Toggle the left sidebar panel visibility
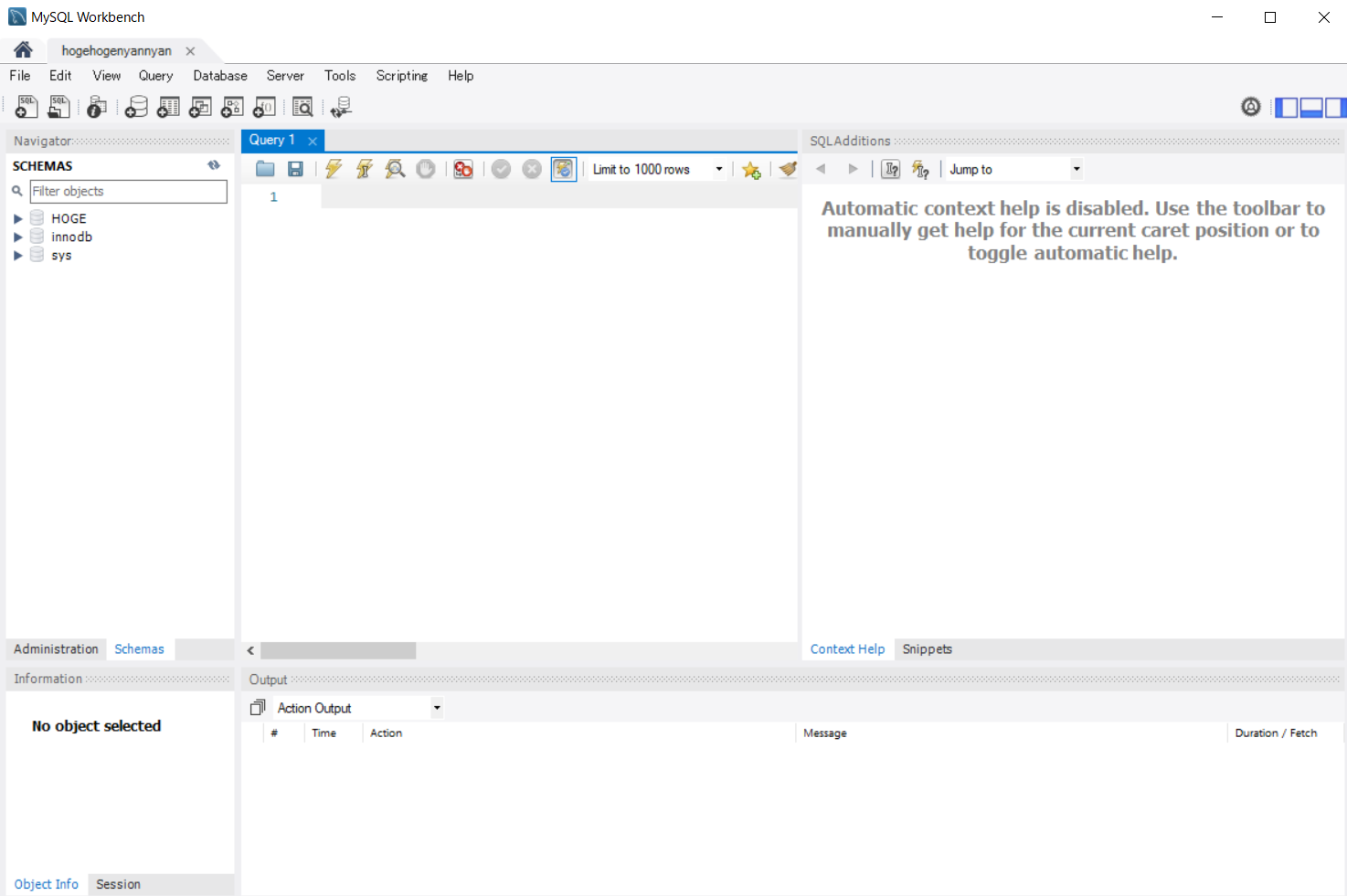The height and width of the screenshot is (896, 1347). coord(1287,108)
